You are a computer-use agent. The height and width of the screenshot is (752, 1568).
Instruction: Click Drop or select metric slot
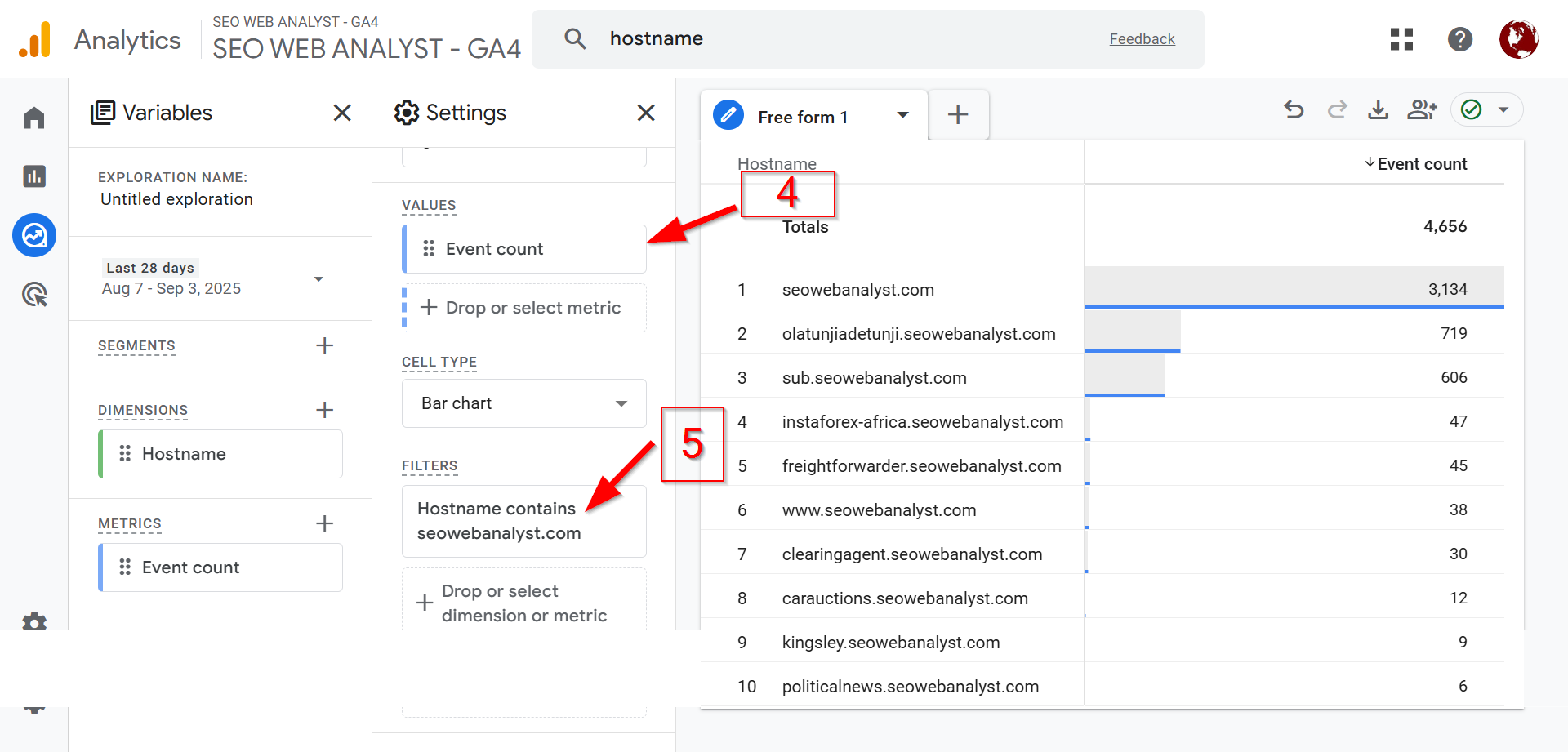(524, 308)
